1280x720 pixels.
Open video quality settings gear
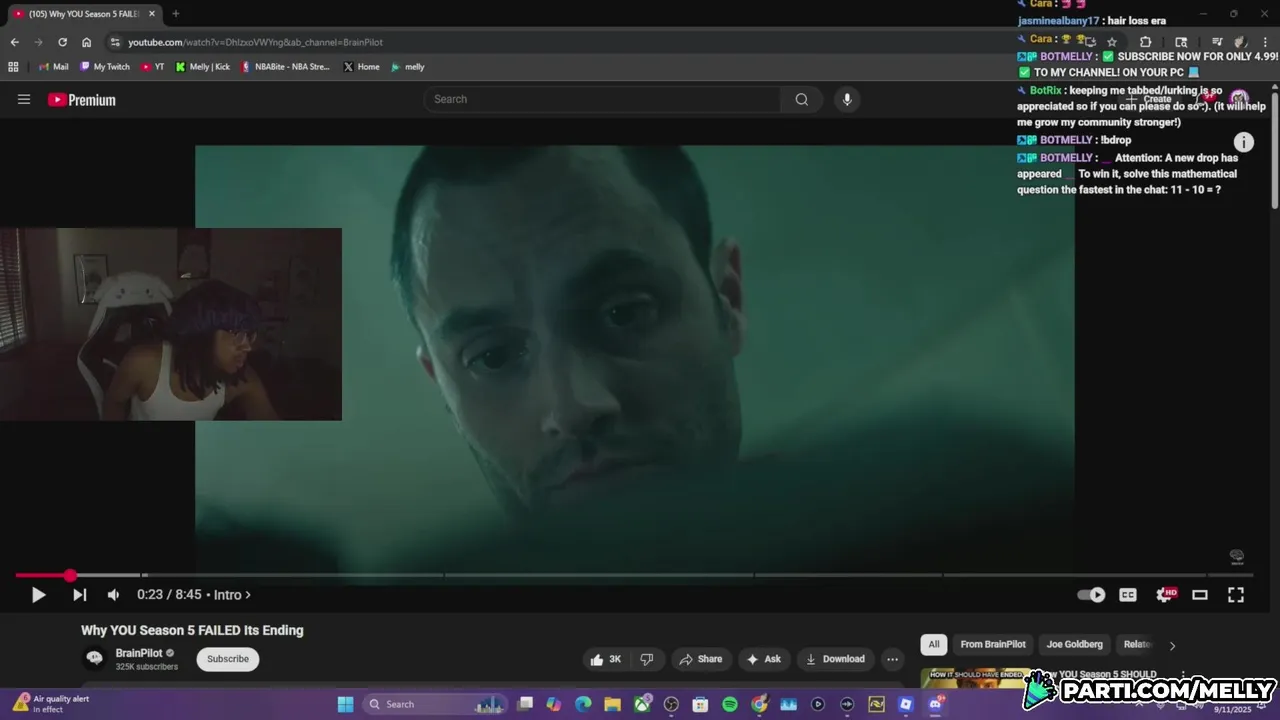point(1165,595)
